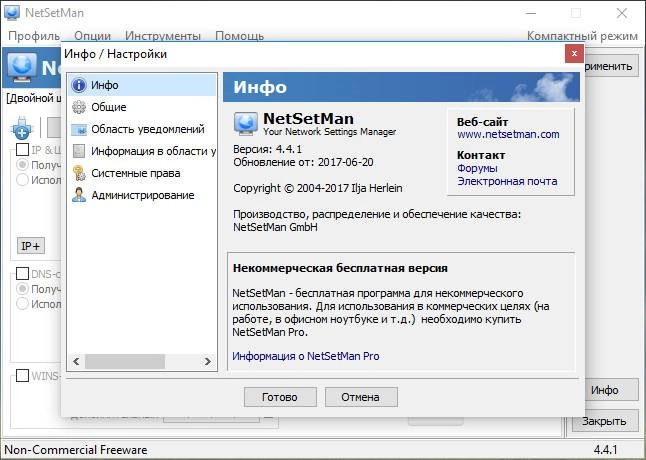Image resolution: width=646 pixels, height=460 pixels.
Task: Click the IP+ button in main window
Action: (x=31, y=246)
